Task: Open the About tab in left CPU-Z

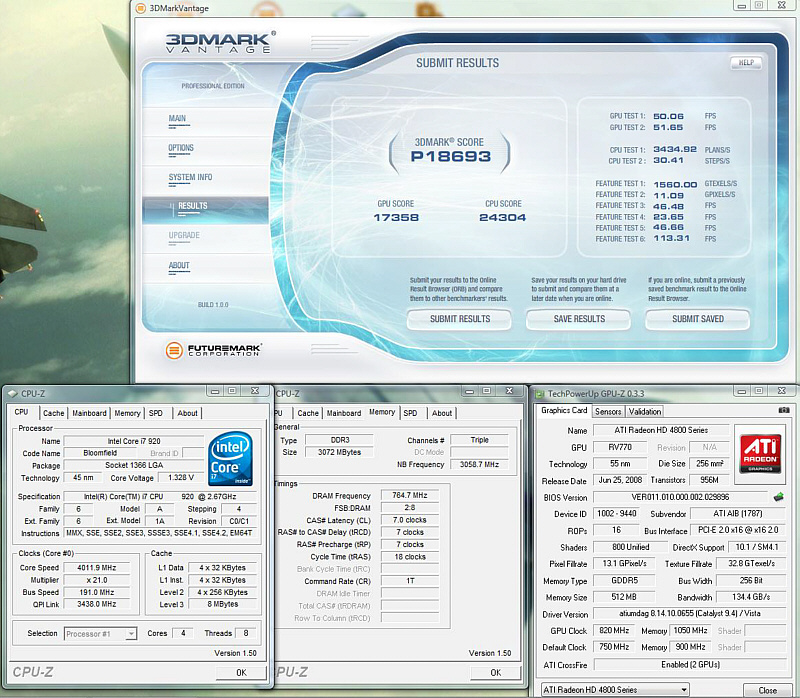Action: (x=187, y=413)
